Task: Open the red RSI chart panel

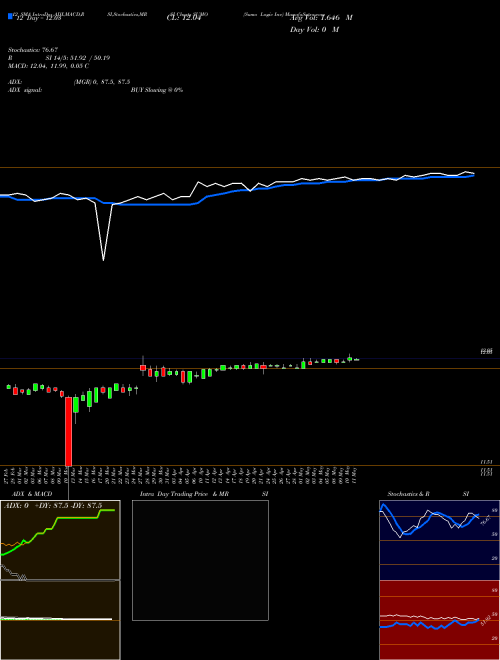Action: point(439,620)
